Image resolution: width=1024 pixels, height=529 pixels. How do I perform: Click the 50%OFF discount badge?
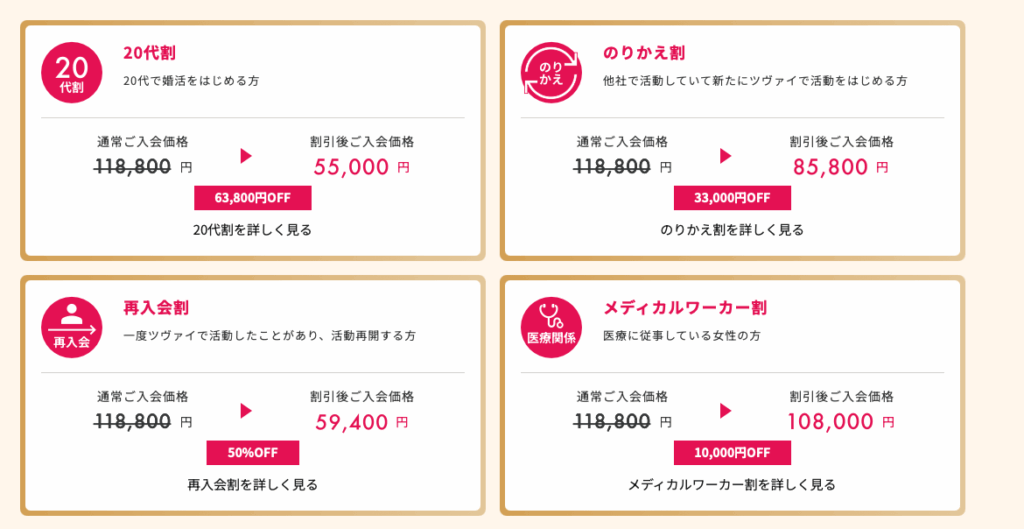point(253,452)
